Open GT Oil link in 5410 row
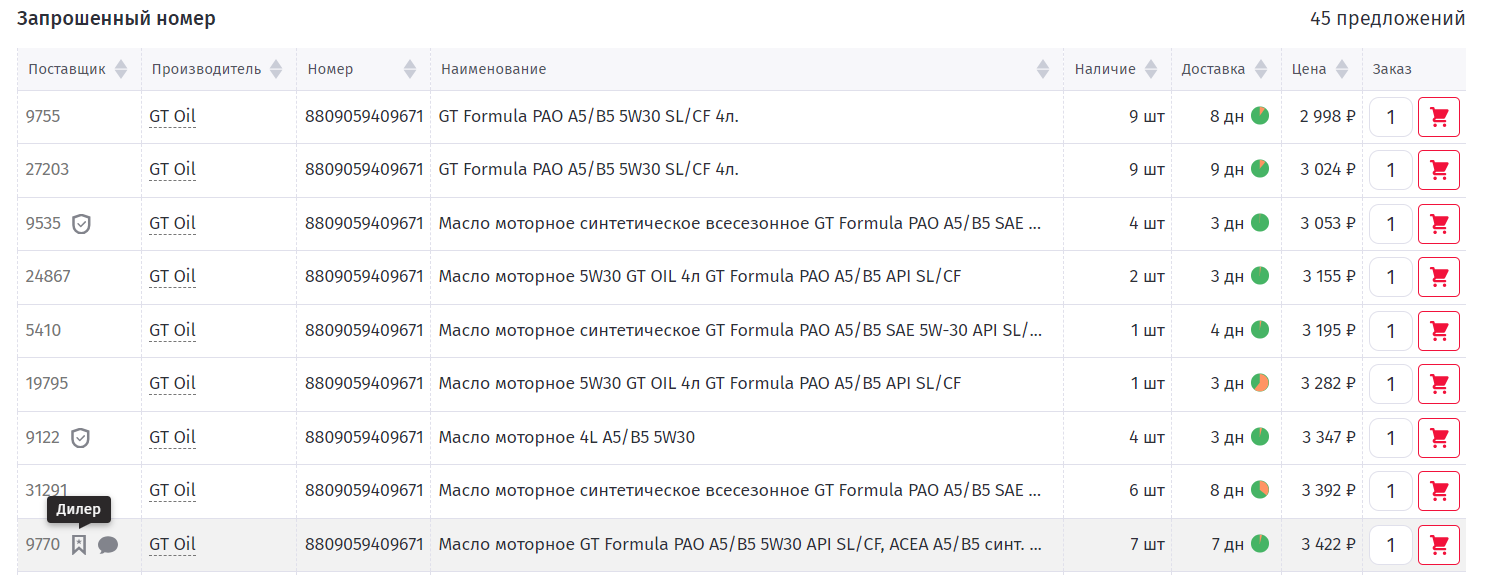This screenshot has height=577, width=1492. [x=172, y=331]
